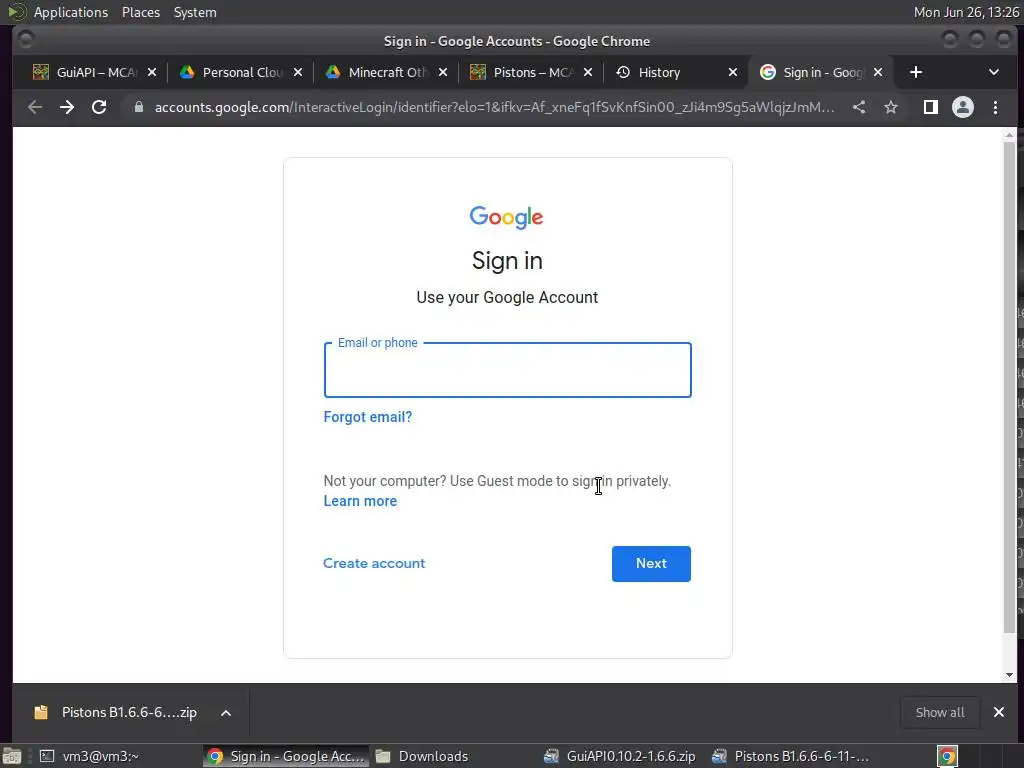Select Sign in - Google taskbar entry
The width and height of the screenshot is (1024, 768).
(x=285, y=756)
